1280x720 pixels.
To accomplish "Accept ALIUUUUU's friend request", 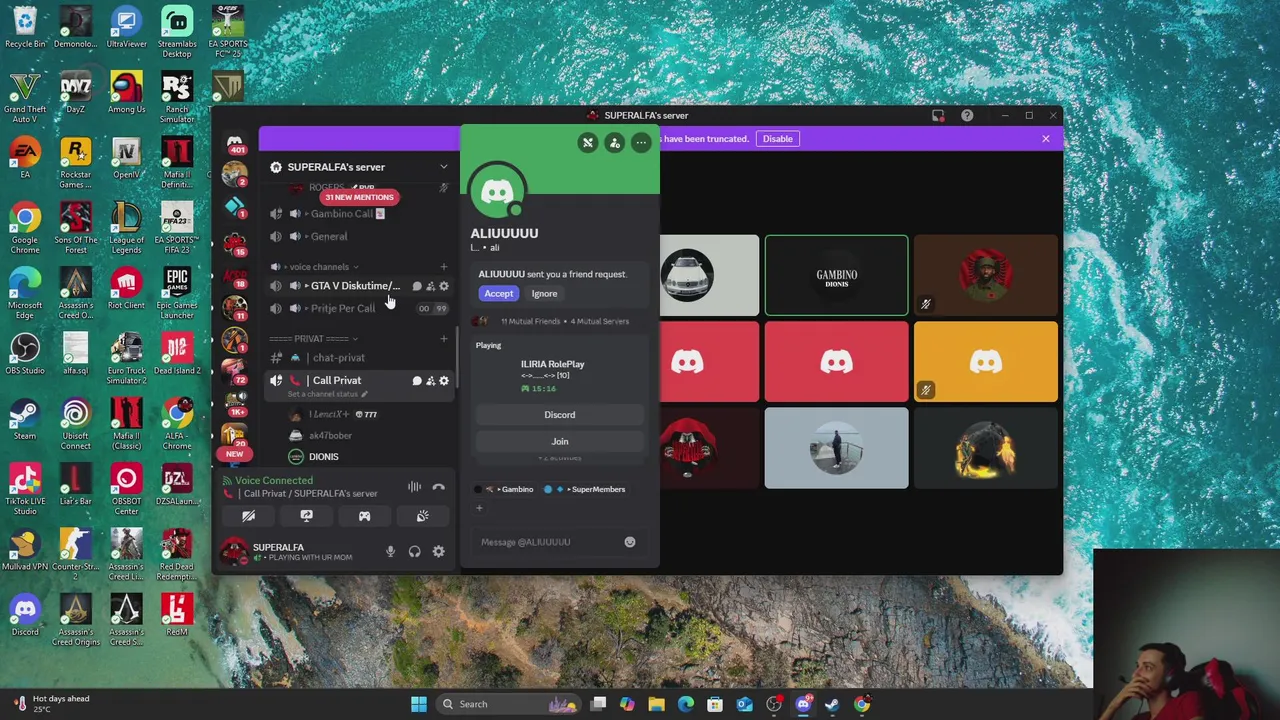I will click(x=498, y=294).
